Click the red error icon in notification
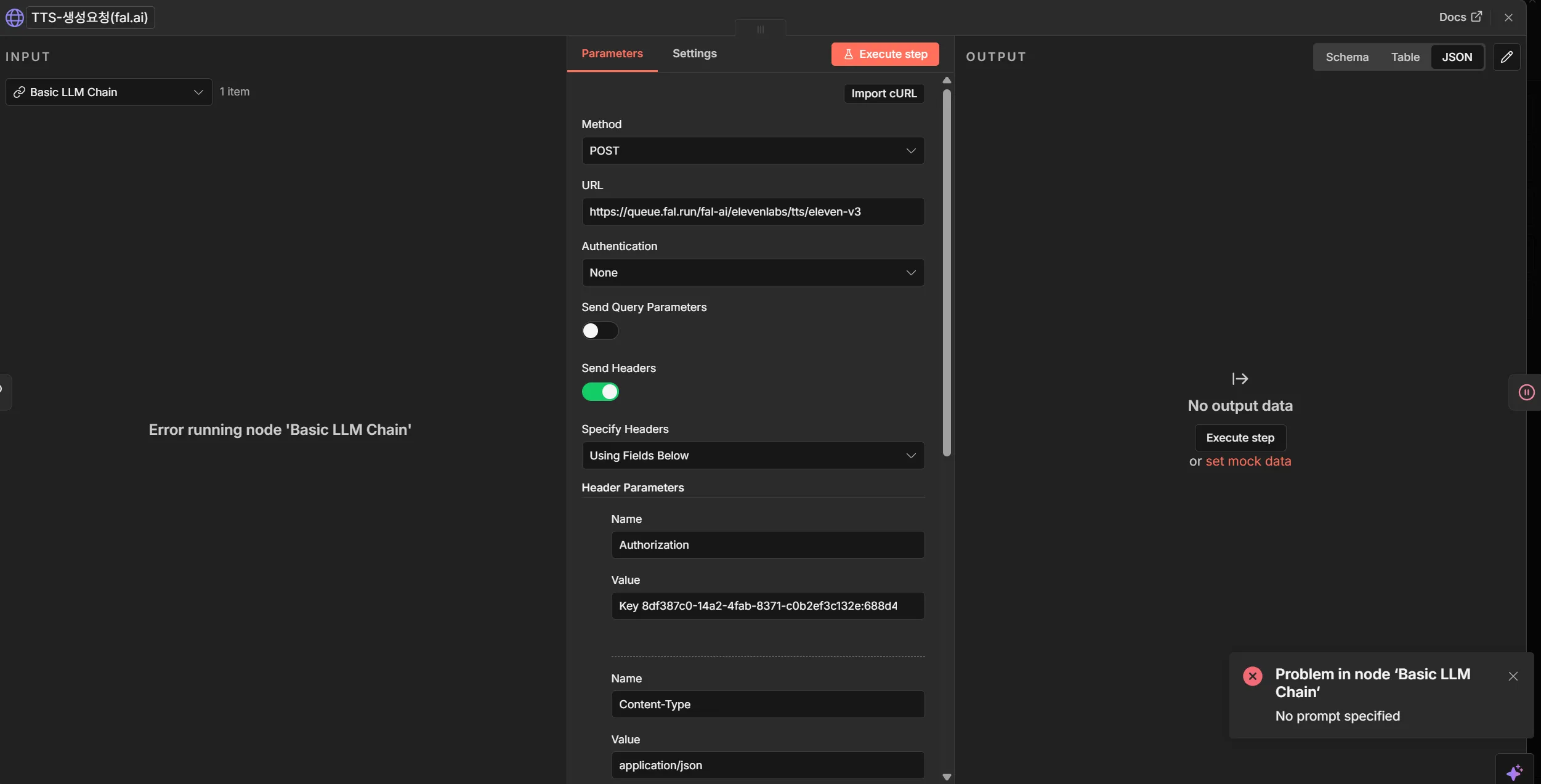The height and width of the screenshot is (784, 1541). point(1252,676)
